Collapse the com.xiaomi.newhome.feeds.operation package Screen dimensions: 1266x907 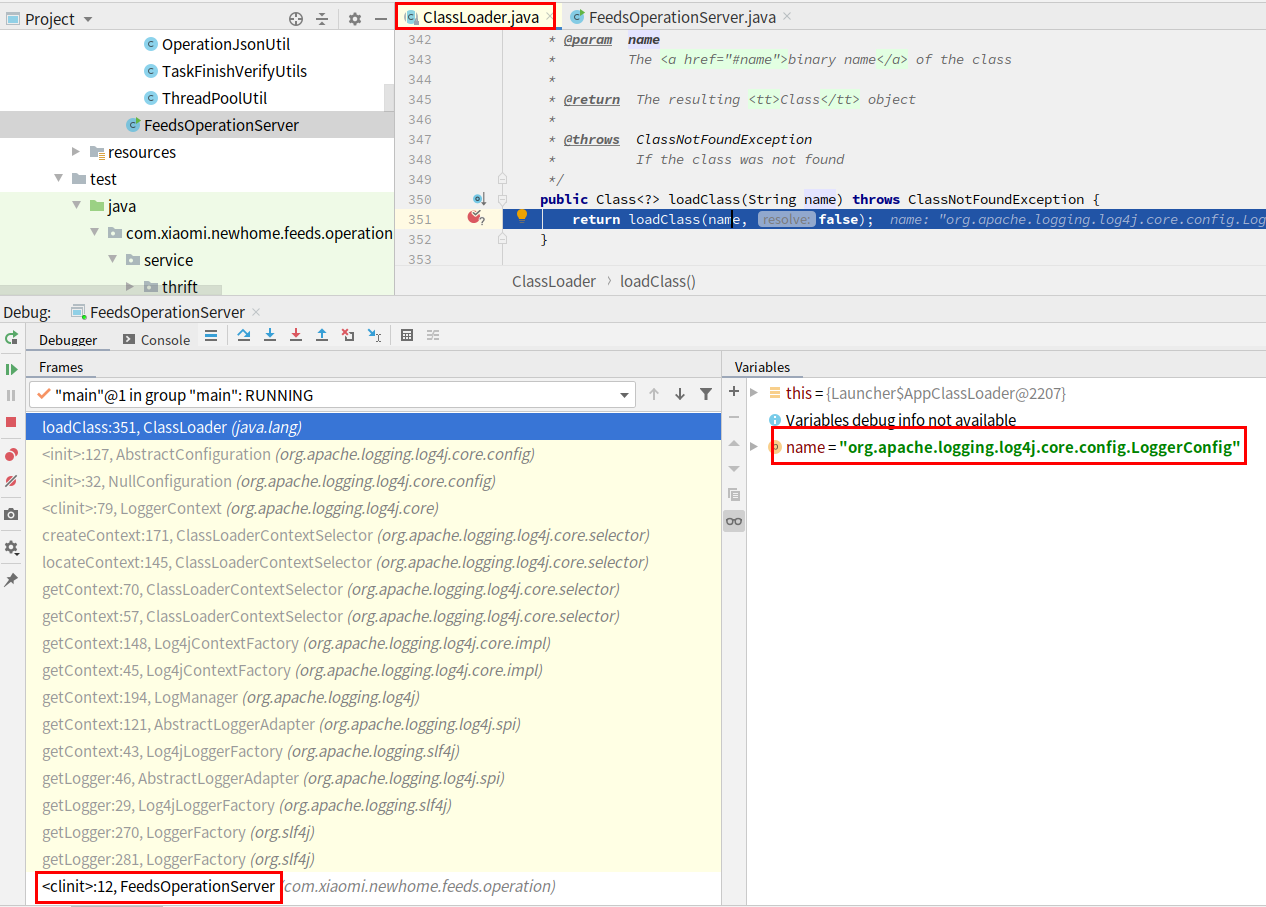95,233
